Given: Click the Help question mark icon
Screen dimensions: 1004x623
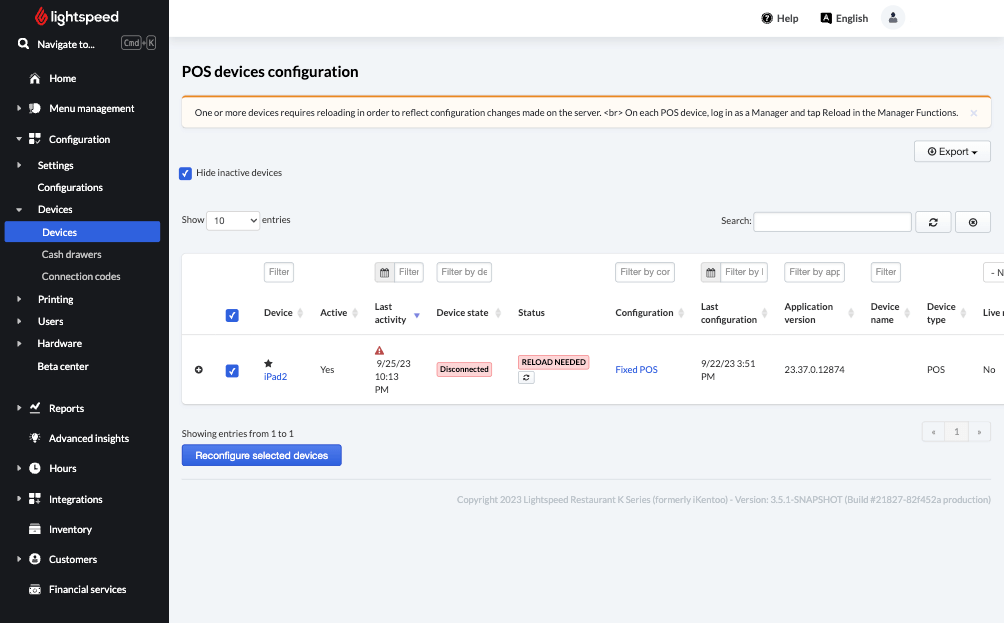Looking at the screenshot, I should point(766,18).
